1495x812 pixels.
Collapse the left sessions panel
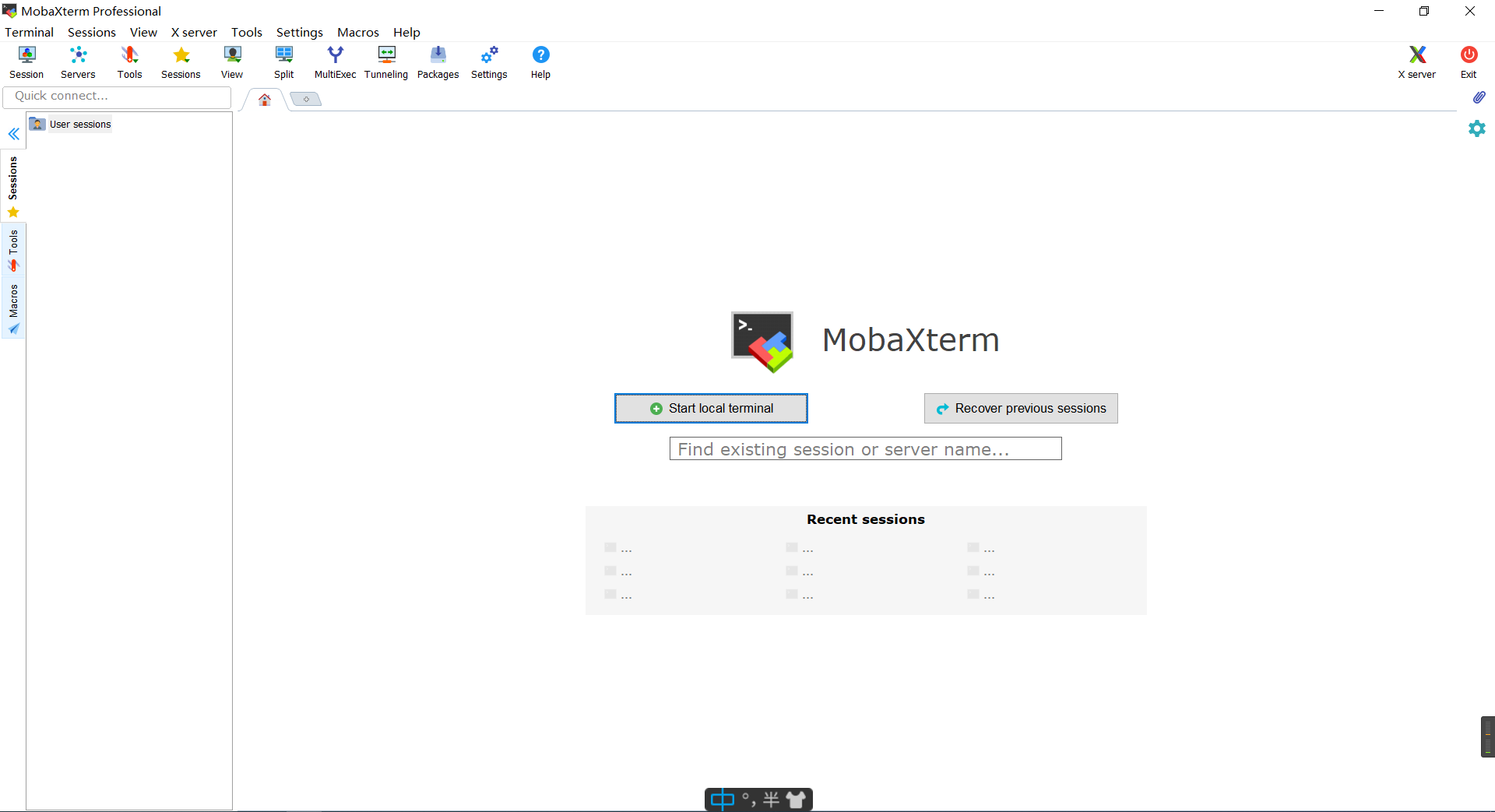[13, 134]
